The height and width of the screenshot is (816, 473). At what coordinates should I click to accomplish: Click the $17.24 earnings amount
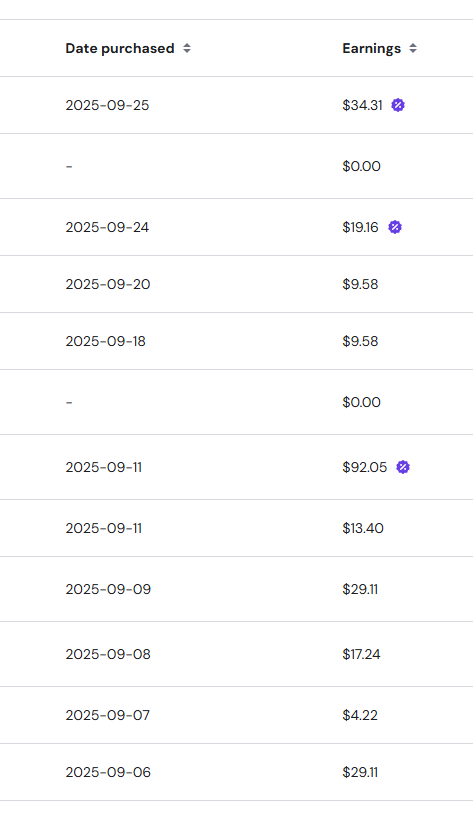click(x=361, y=654)
